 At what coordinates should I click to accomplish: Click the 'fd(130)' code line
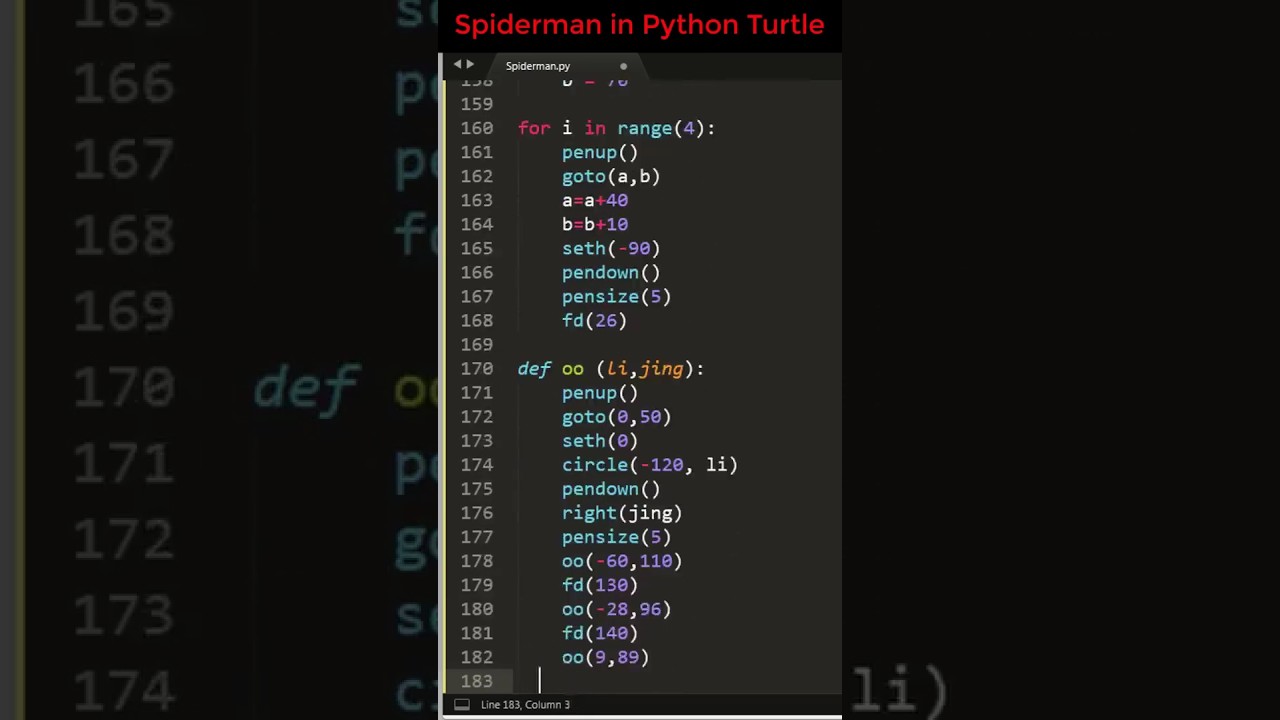(600, 585)
